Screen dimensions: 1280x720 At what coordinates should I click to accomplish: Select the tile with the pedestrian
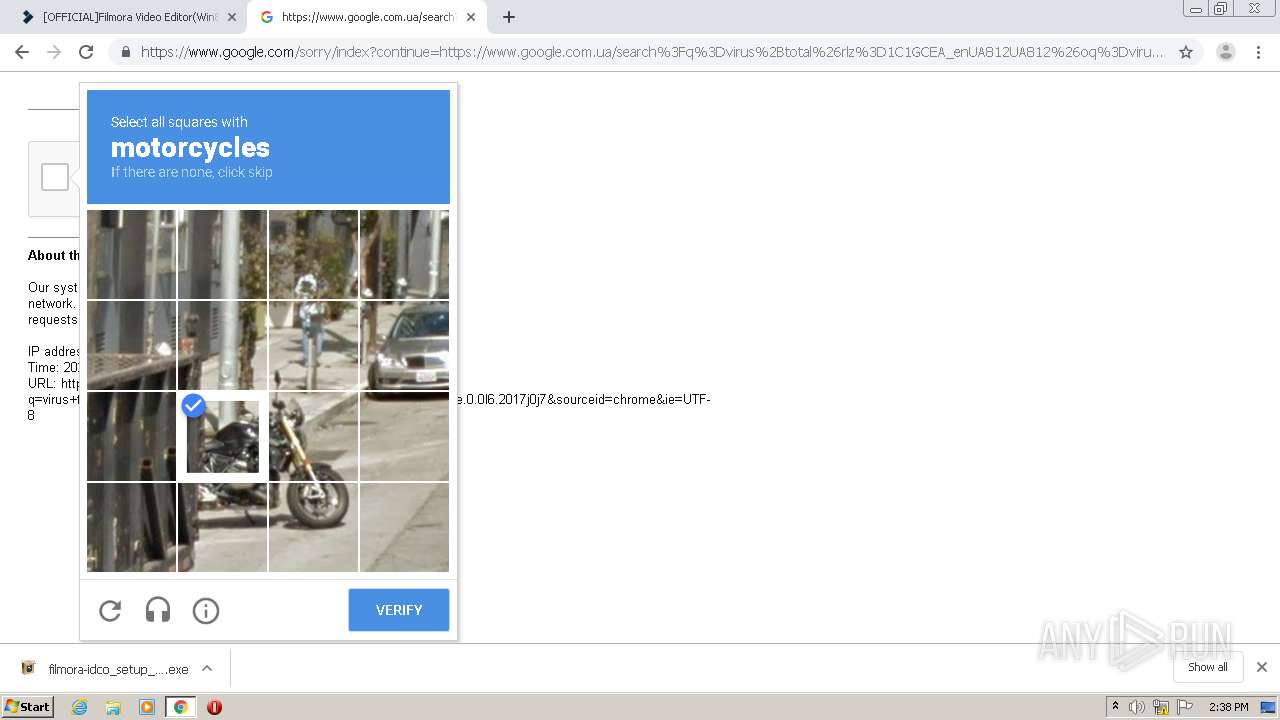[313, 345]
